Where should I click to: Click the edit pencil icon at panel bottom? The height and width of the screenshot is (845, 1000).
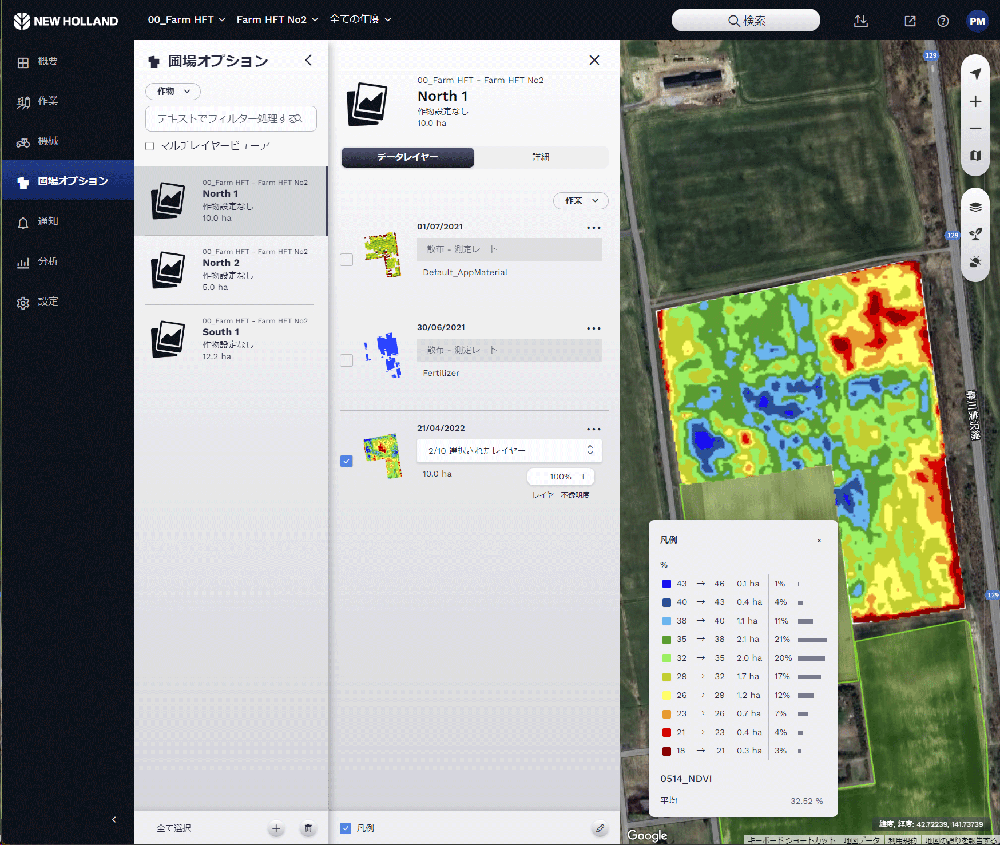599,828
